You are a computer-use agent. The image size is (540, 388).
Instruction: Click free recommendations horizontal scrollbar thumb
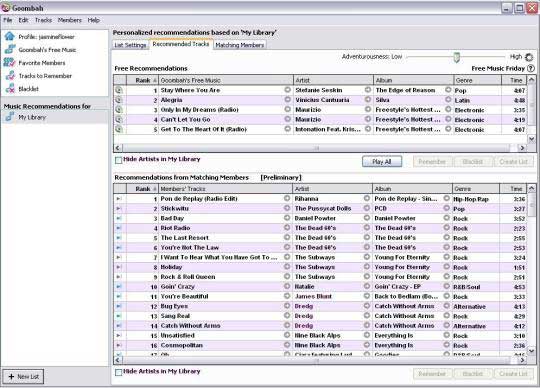[x=316, y=148]
